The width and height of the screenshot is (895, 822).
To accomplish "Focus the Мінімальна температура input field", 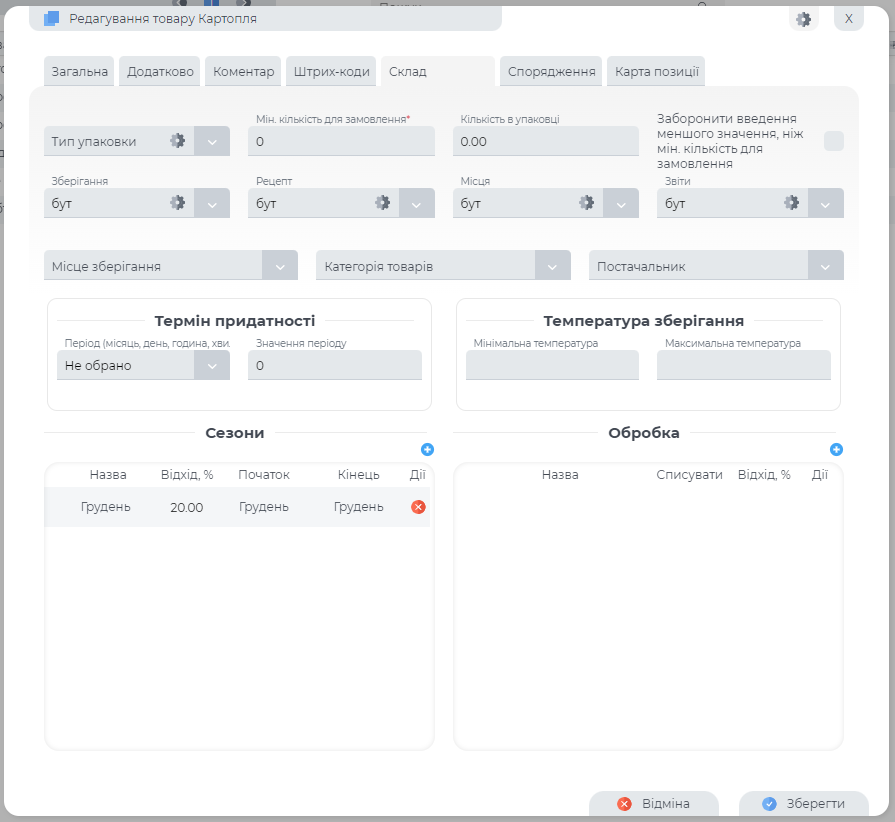I will point(552,366).
